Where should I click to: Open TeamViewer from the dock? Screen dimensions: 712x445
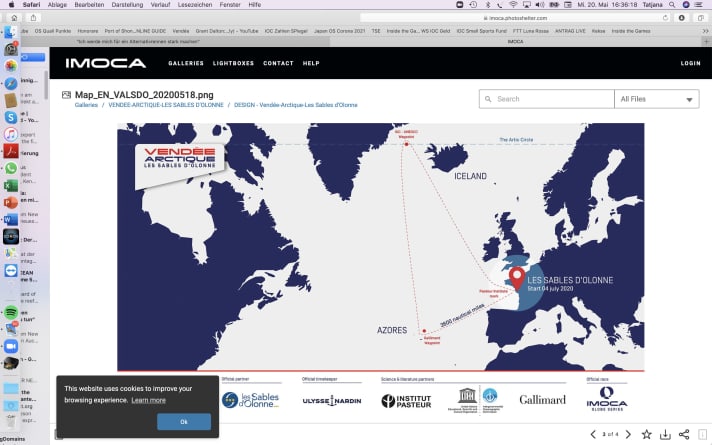tap(10, 271)
